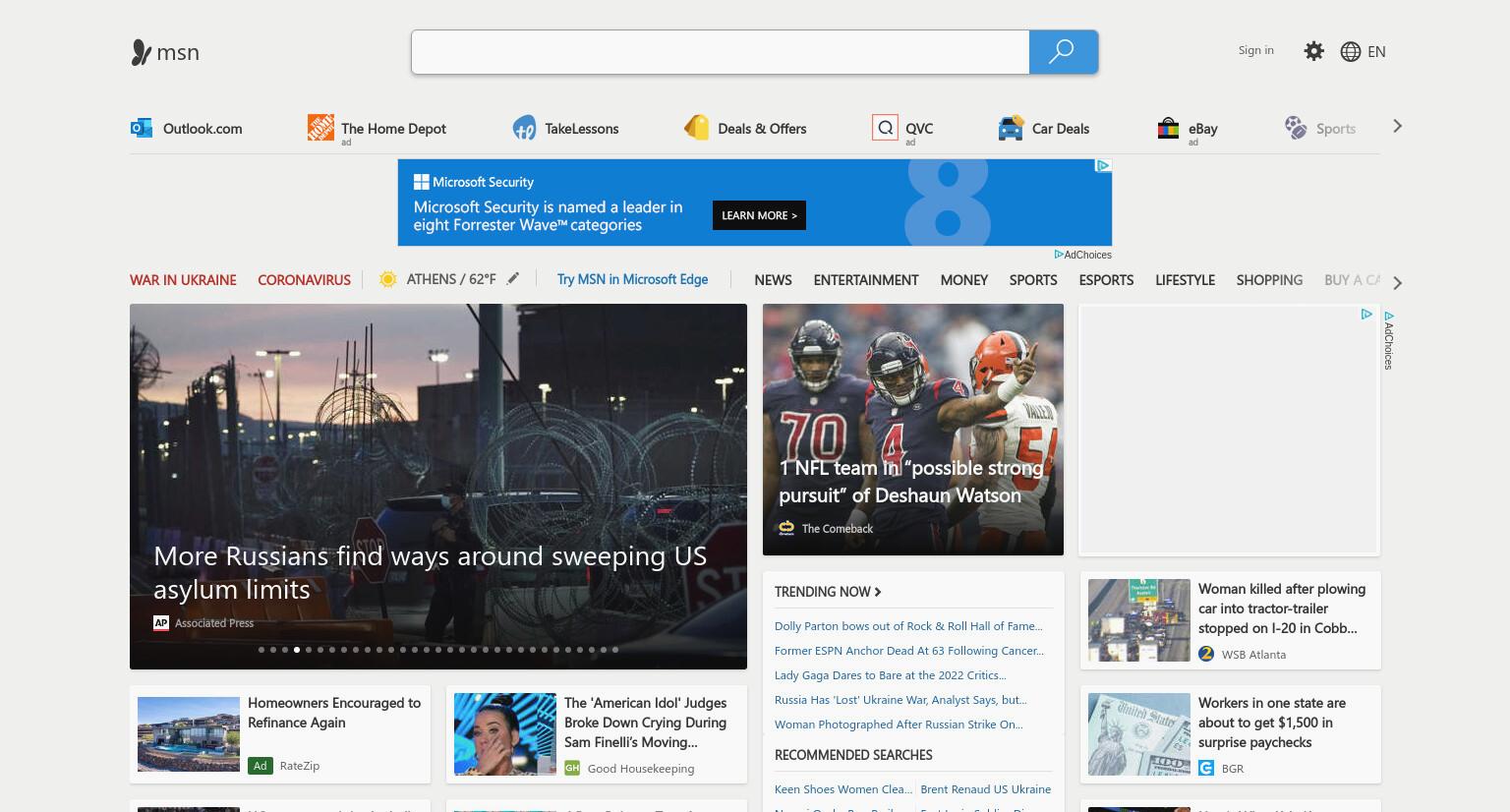Click the MSN butterfly logo
Screen dimensions: 1510x812
[x=141, y=52]
